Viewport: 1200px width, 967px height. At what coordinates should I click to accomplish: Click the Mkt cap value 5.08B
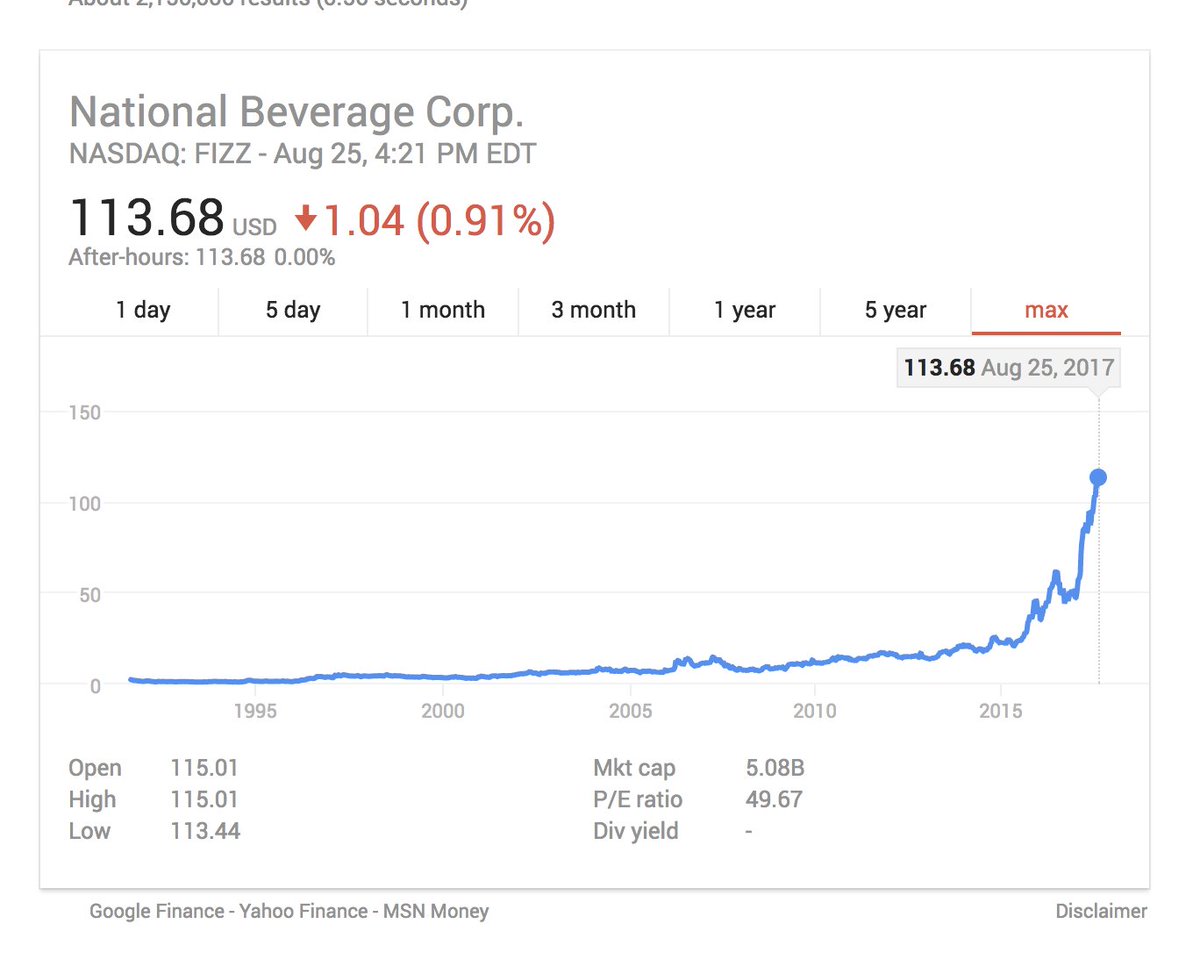(x=775, y=768)
